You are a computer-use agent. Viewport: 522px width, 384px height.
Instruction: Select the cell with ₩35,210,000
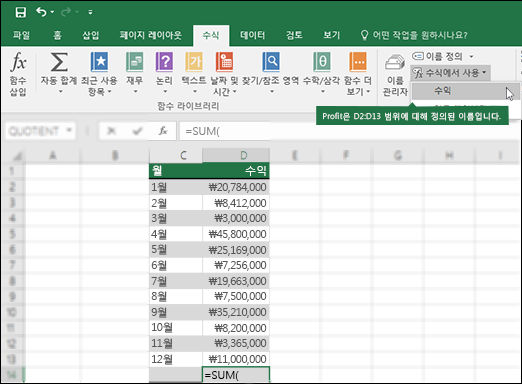(x=236, y=312)
